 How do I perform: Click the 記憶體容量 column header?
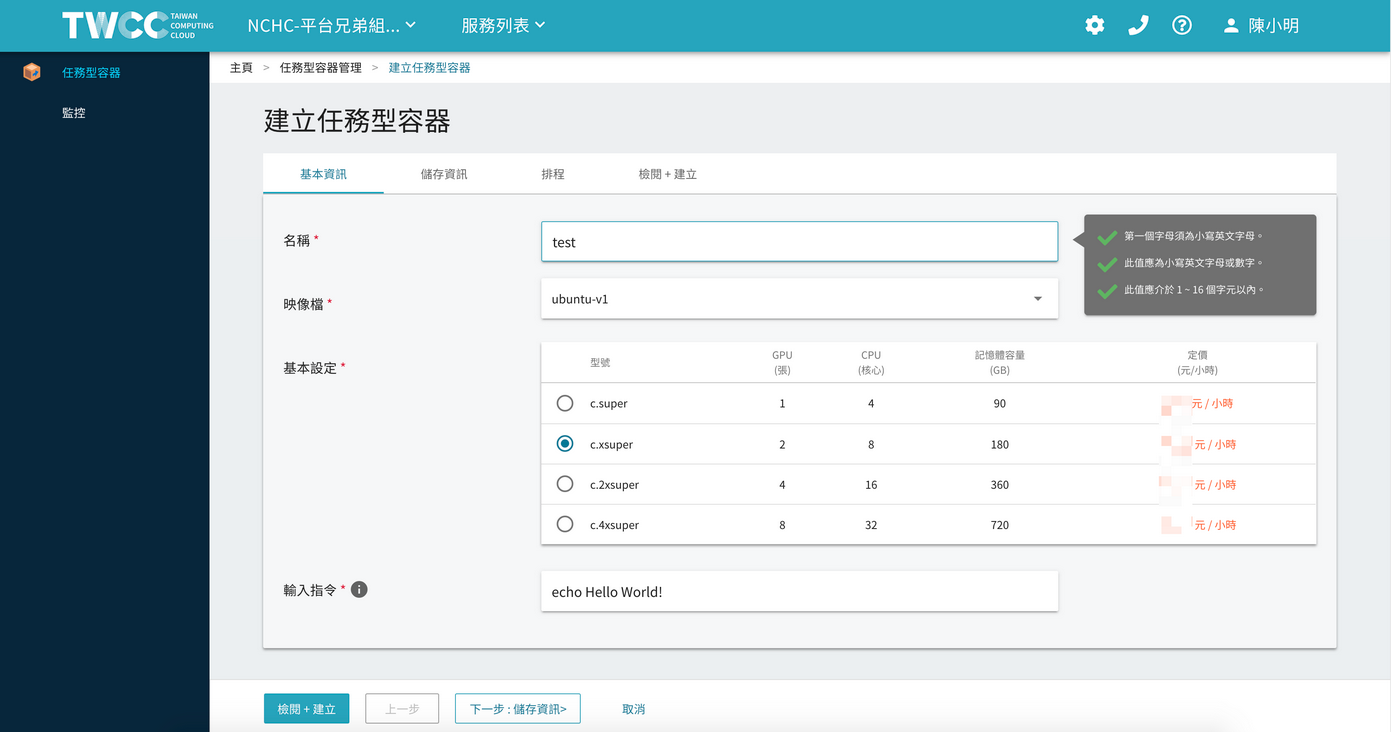[x=1000, y=362]
